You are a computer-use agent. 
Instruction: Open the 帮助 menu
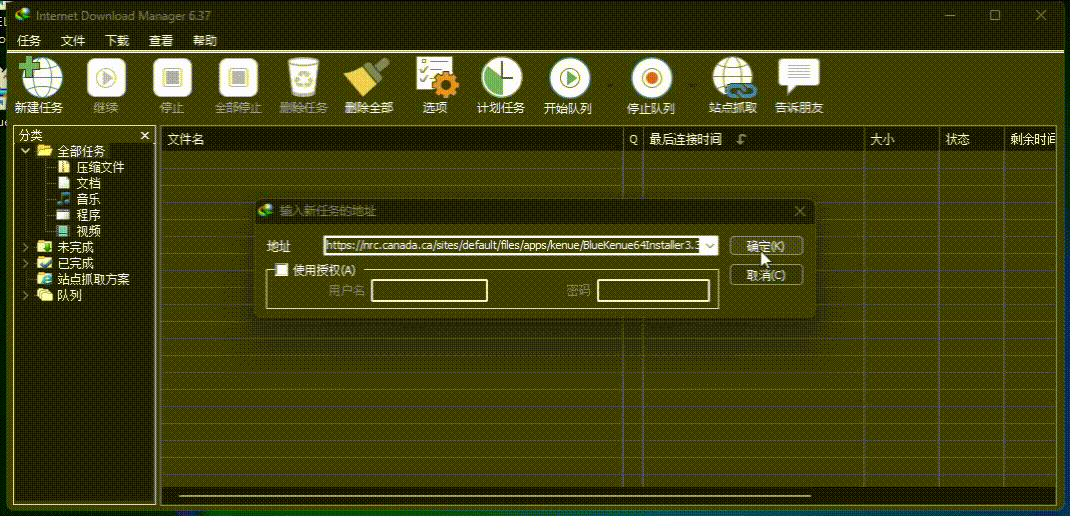205,41
